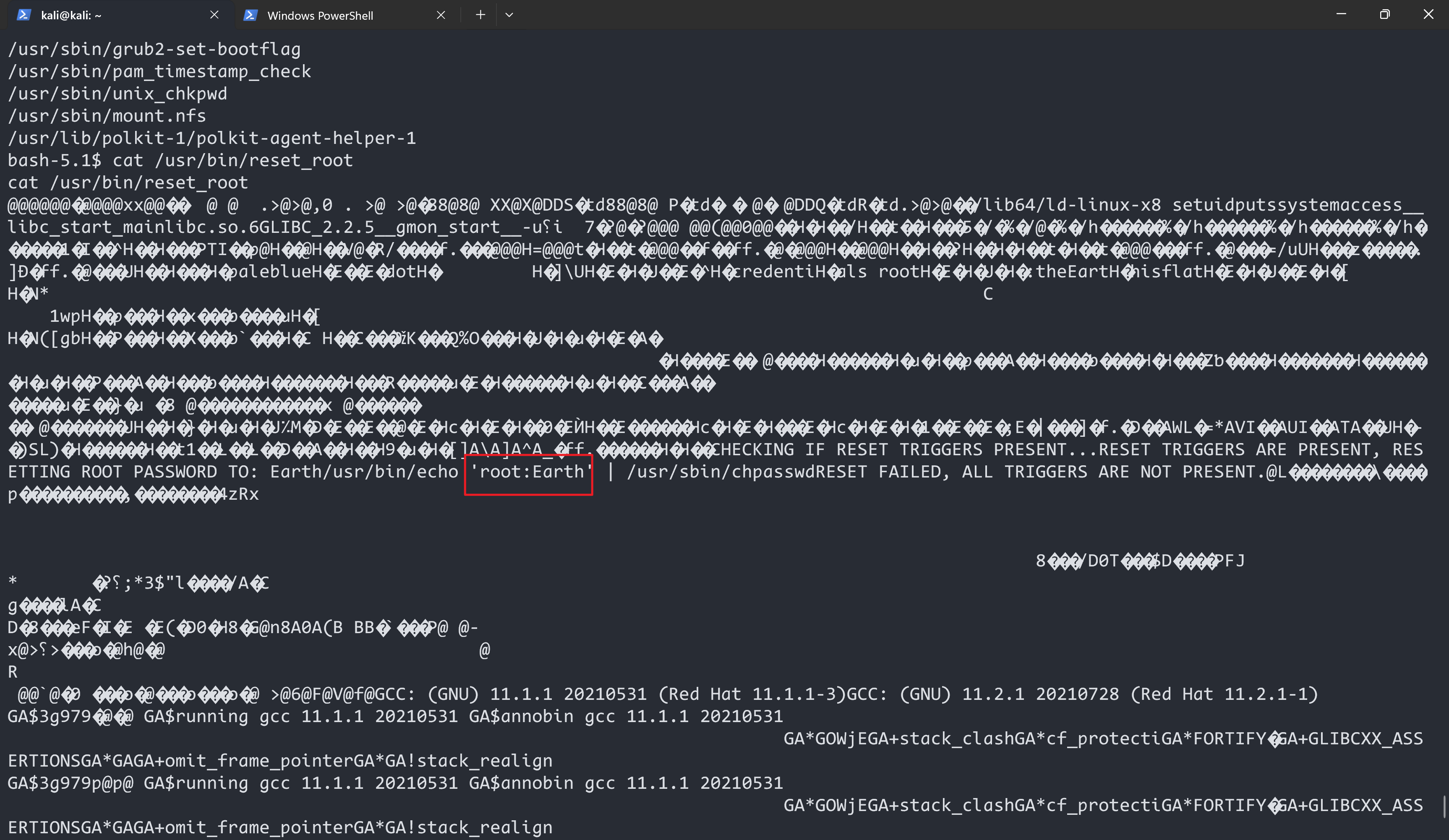Close the kali@kali: ~ tab

tap(214, 15)
